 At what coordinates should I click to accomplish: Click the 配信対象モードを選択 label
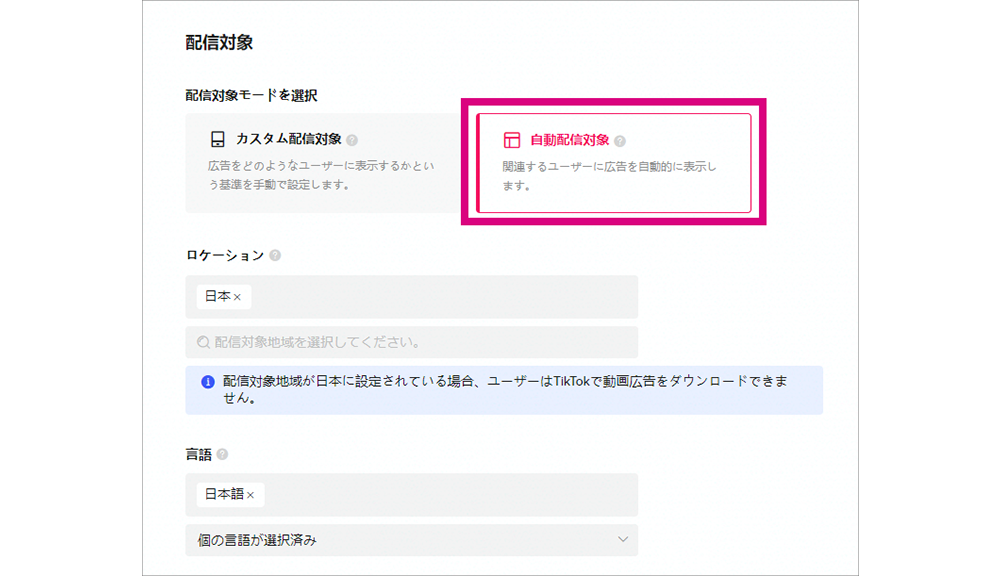(x=251, y=96)
